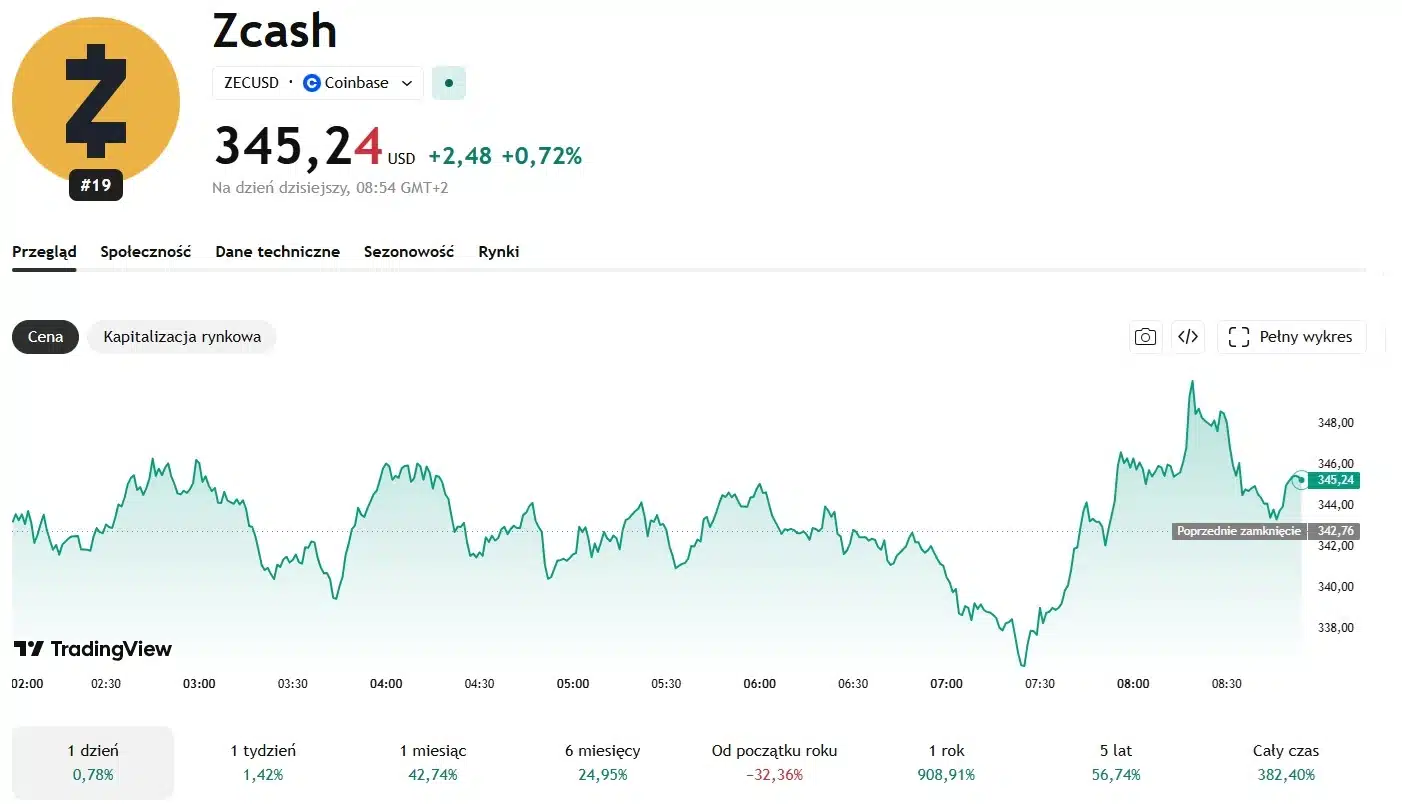Viewport: 1402px width, 804px height.
Task: Select the Cena chart toggle
Action: click(x=45, y=337)
